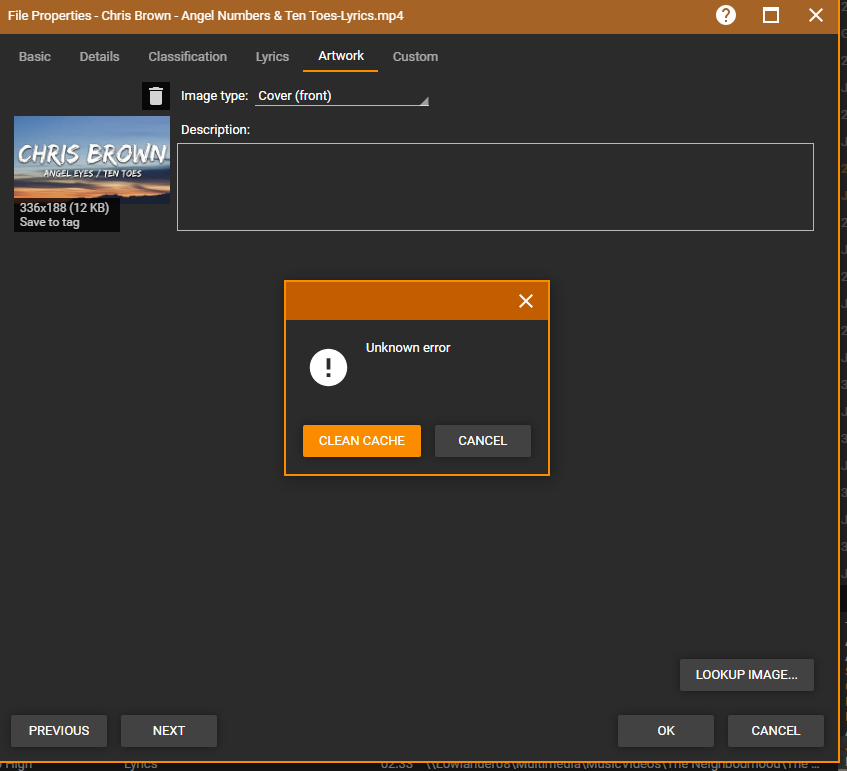This screenshot has width=847, height=771.
Task: Advance to the Next file
Action: (169, 731)
